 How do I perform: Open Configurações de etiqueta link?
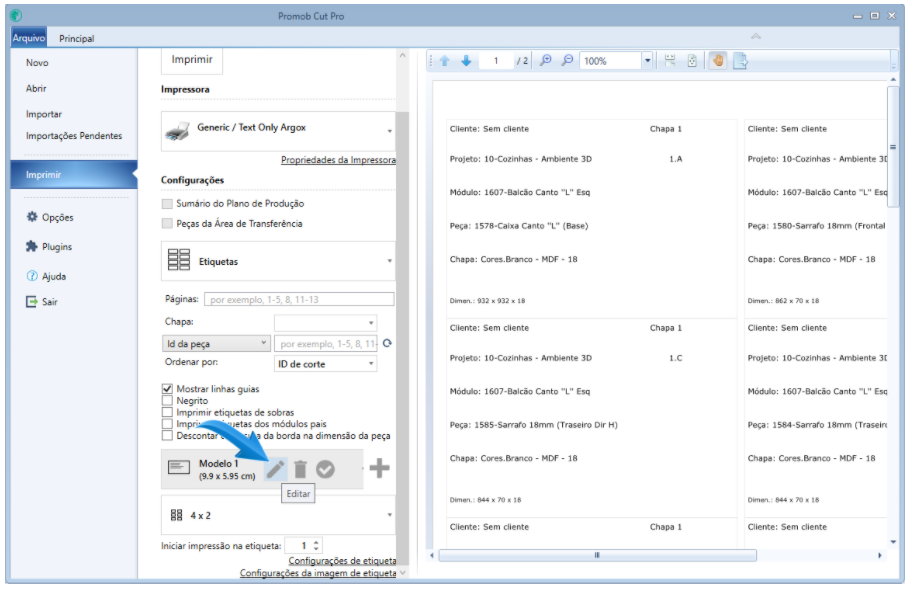click(343, 561)
